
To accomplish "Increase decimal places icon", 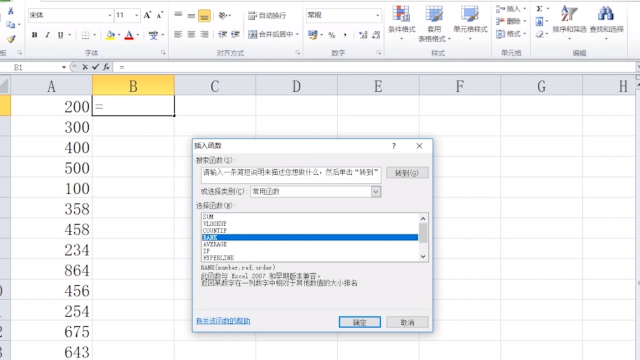I will (363, 35).
